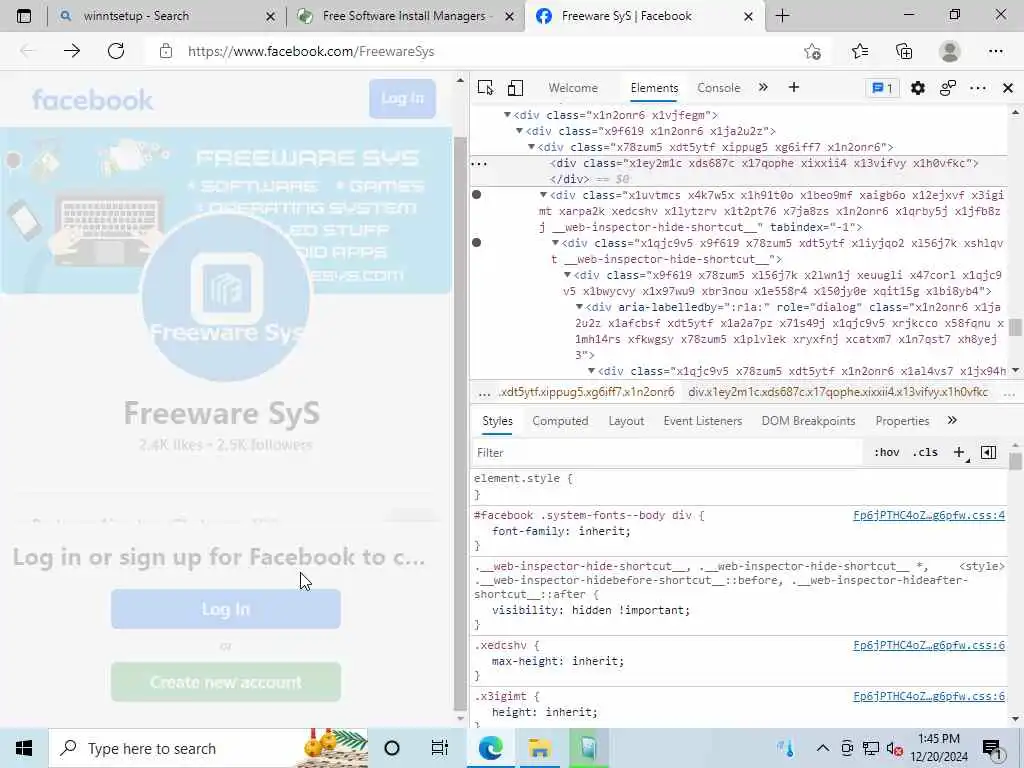The width and height of the screenshot is (1024, 768).
Task: Click the large Log In dialog button
Action: [x=225, y=609]
